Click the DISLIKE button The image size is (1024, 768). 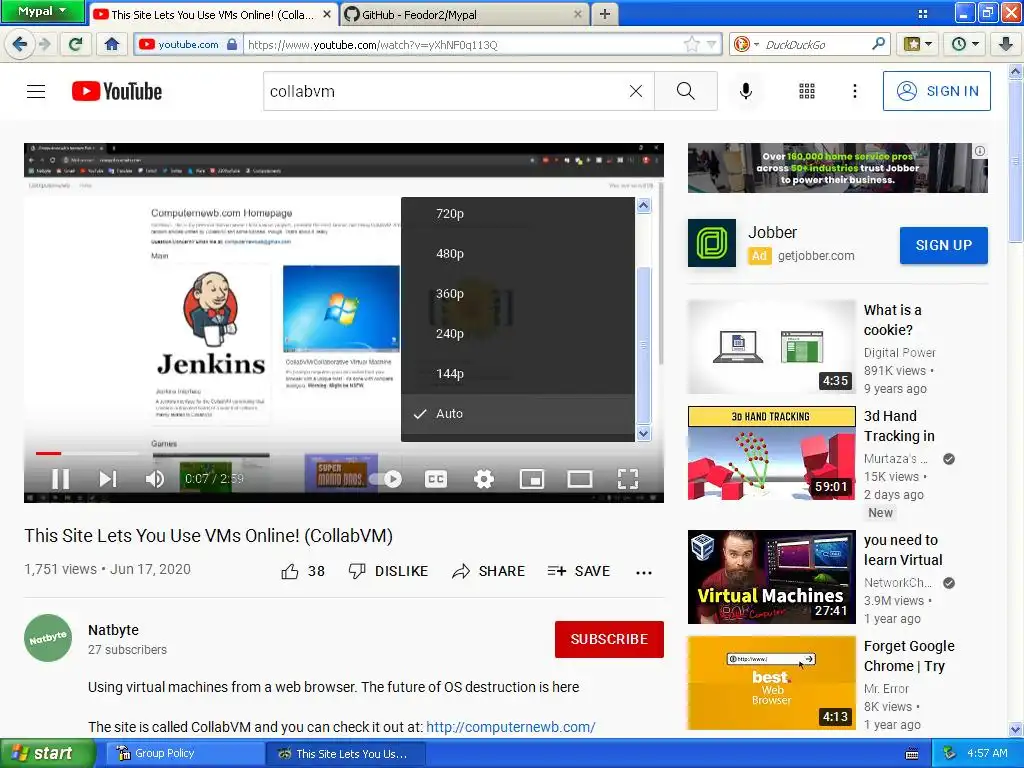(x=388, y=571)
